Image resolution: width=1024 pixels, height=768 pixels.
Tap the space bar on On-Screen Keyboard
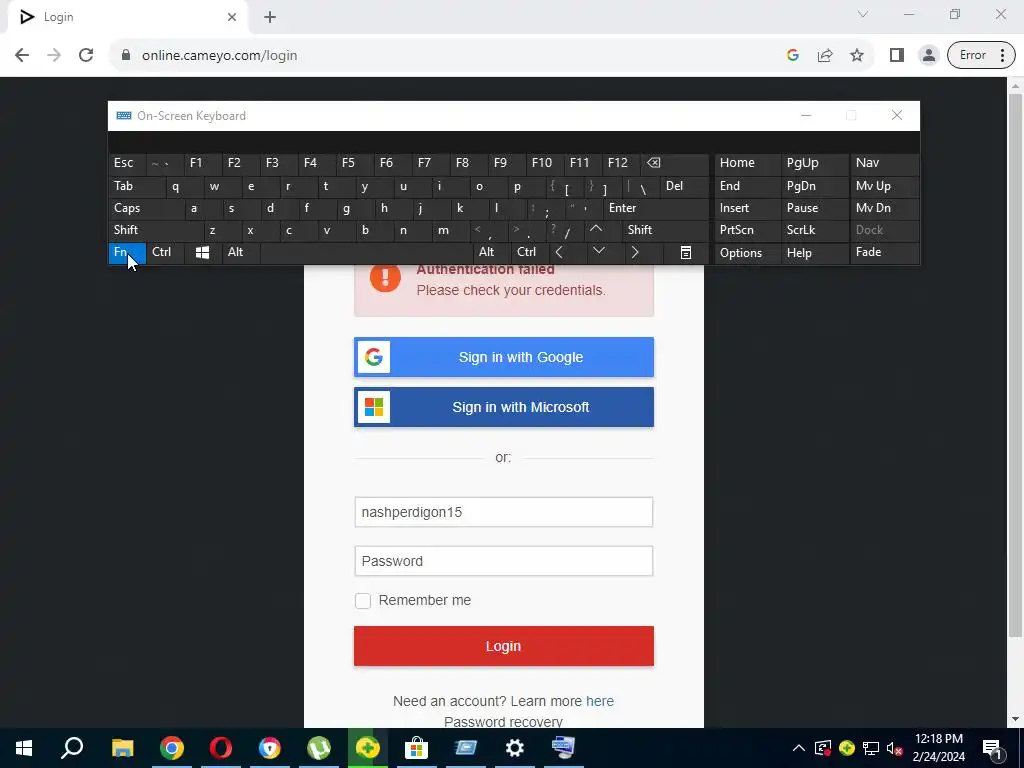(366, 253)
